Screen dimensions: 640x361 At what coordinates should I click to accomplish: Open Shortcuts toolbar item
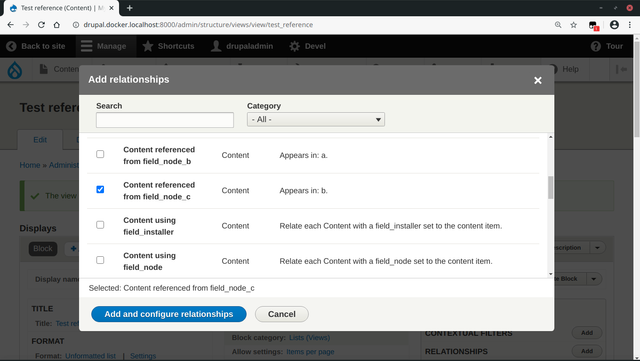click(x=168, y=46)
